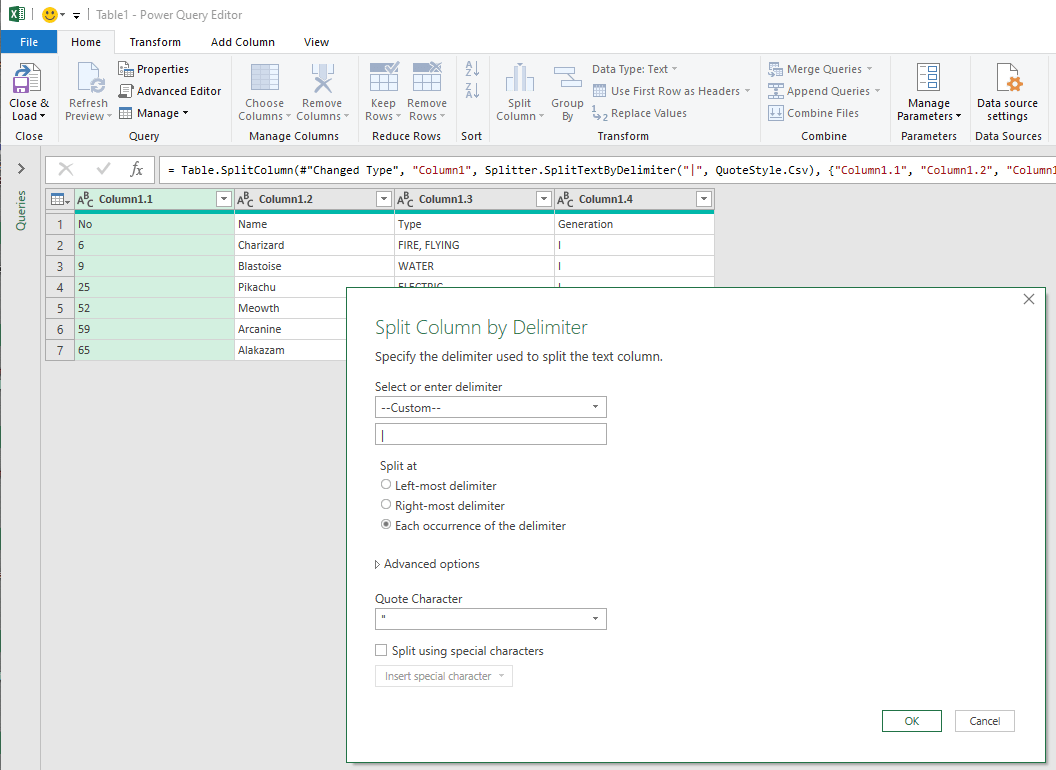Sort ascending with the A-Z icon
The image size is (1056, 770).
coord(472,68)
